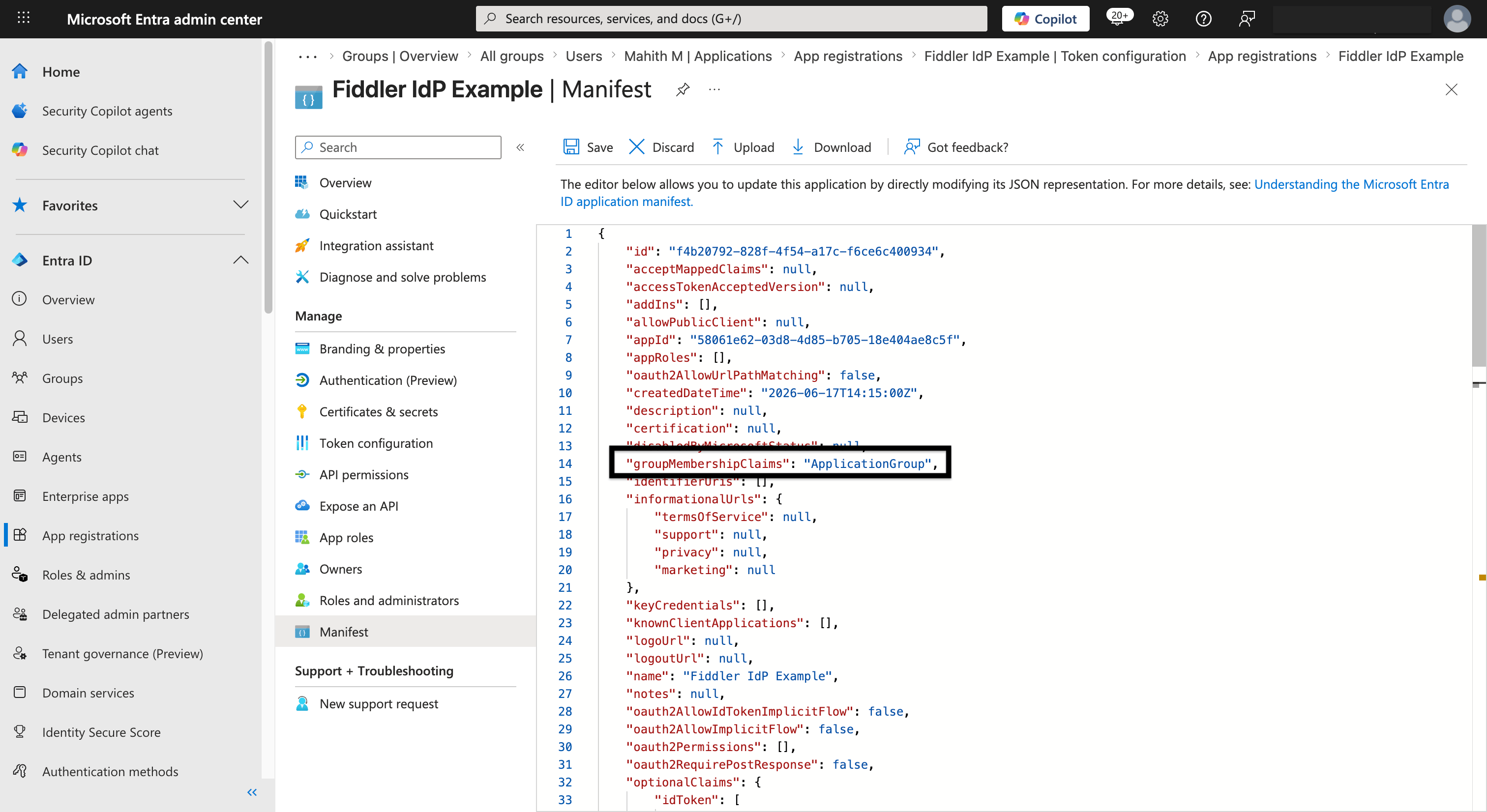Open the user account avatar
The width and height of the screenshot is (1487, 812).
tap(1457, 19)
